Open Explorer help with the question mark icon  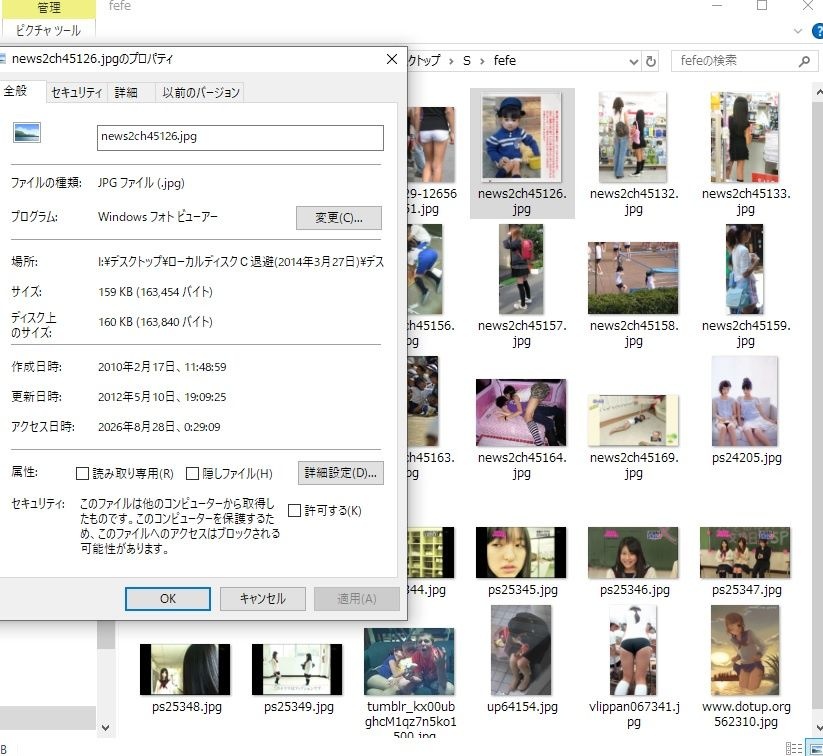point(818,32)
